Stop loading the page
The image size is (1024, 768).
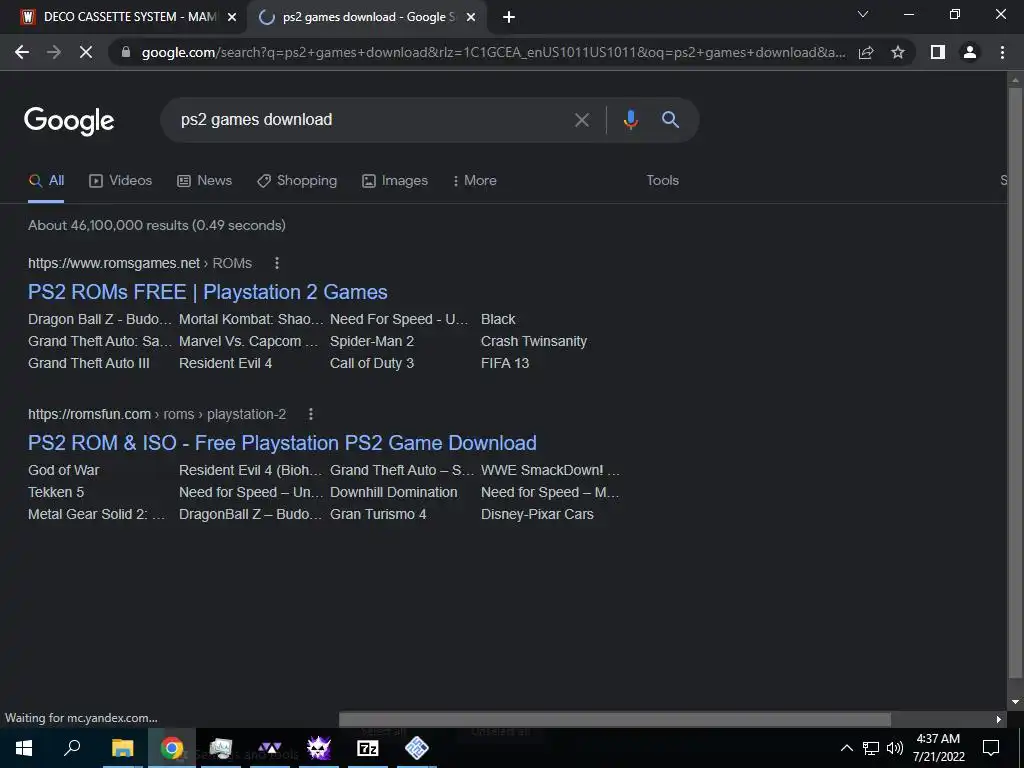point(86,52)
